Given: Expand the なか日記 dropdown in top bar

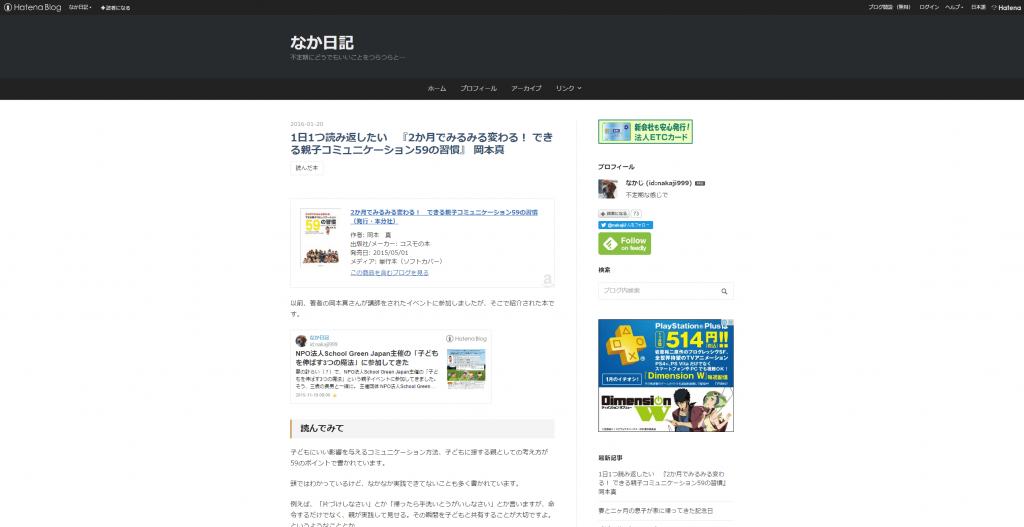Looking at the screenshot, I should [80, 7].
